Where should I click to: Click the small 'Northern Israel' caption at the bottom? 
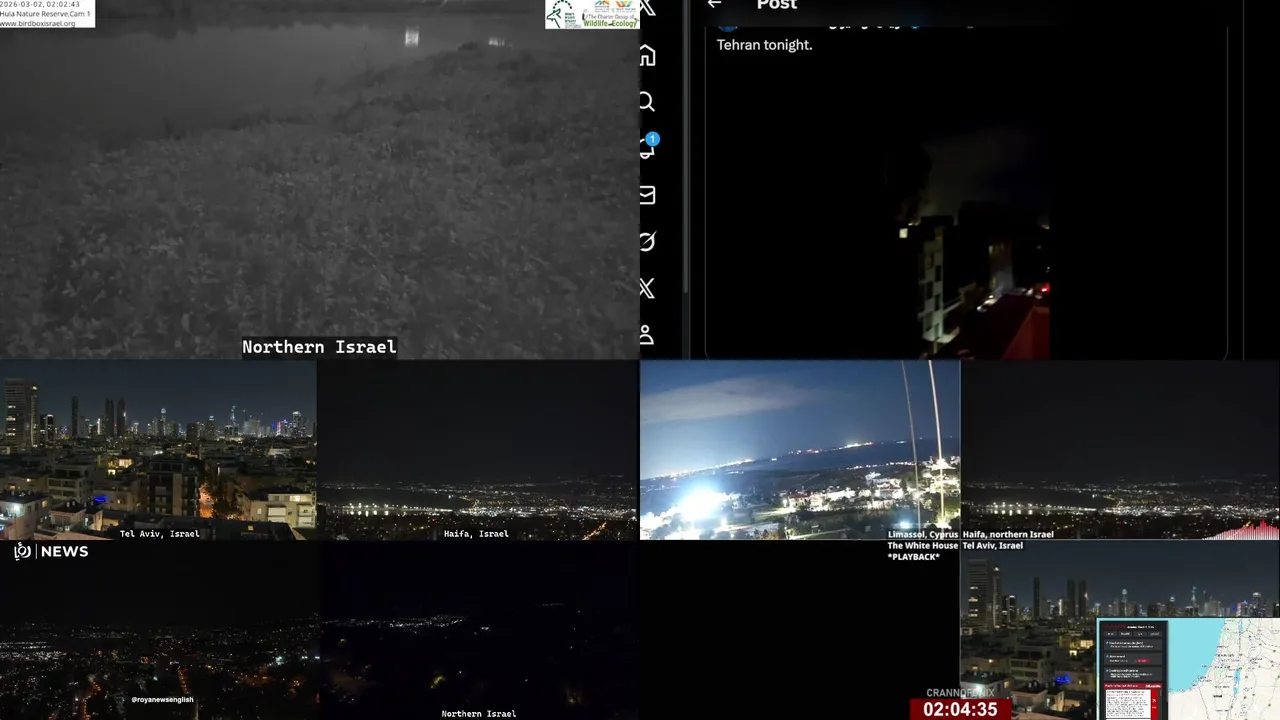coord(479,714)
